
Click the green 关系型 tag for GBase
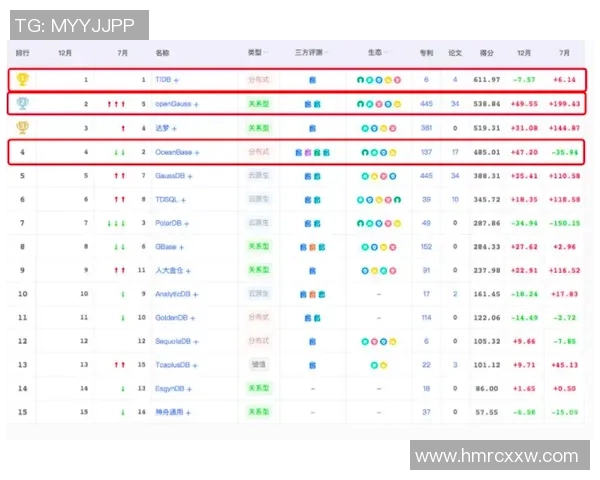(258, 246)
